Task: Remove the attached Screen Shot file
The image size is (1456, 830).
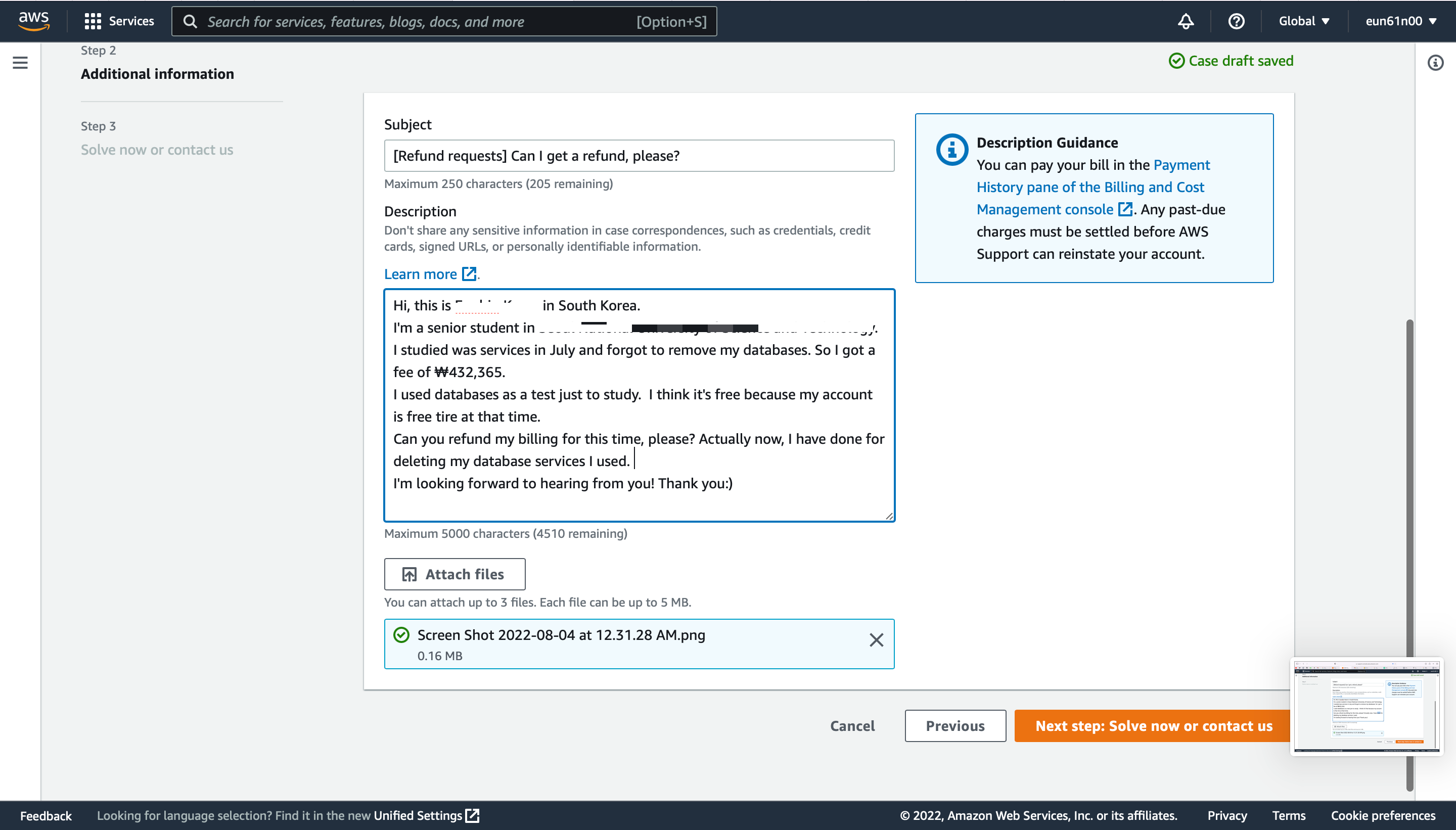Action: coord(876,640)
